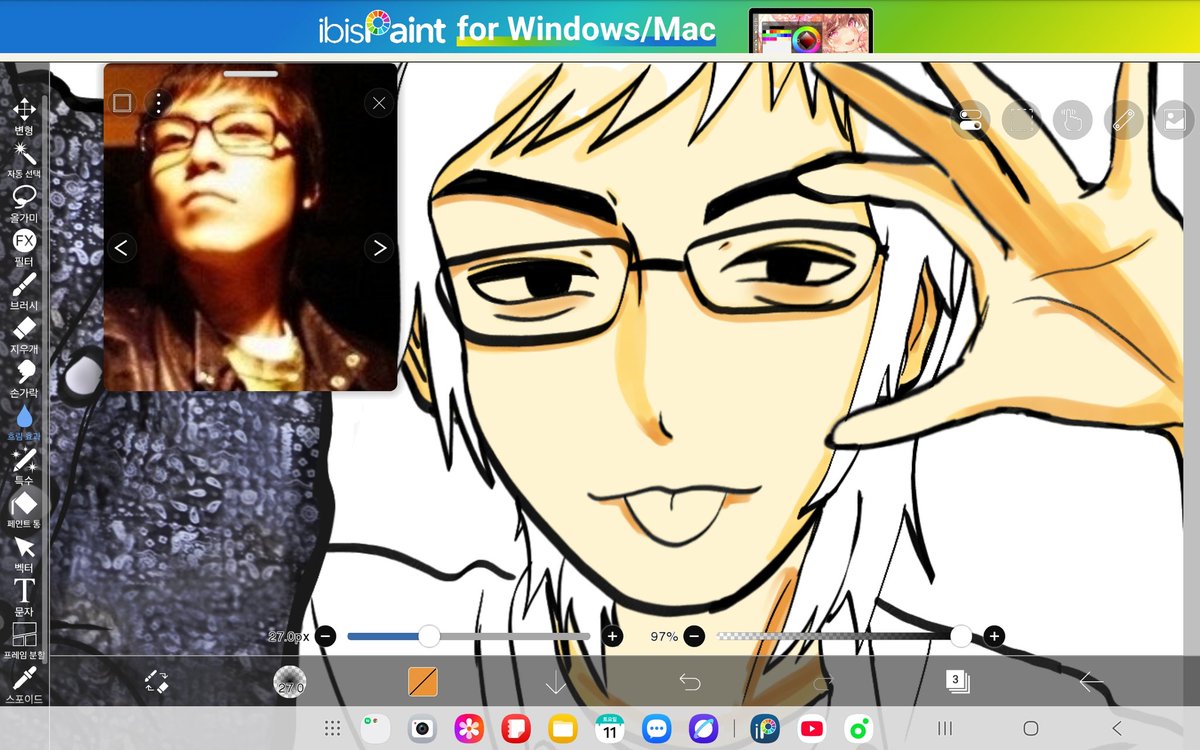Toggle the stabilizer switch icon
Viewport: 1200px width, 750px height.
coord(970,121)
